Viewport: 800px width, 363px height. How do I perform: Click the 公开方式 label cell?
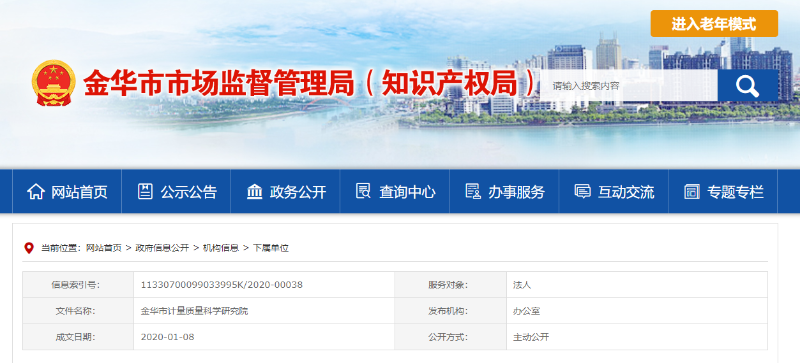pyautogui.click(x=451, y=337)
